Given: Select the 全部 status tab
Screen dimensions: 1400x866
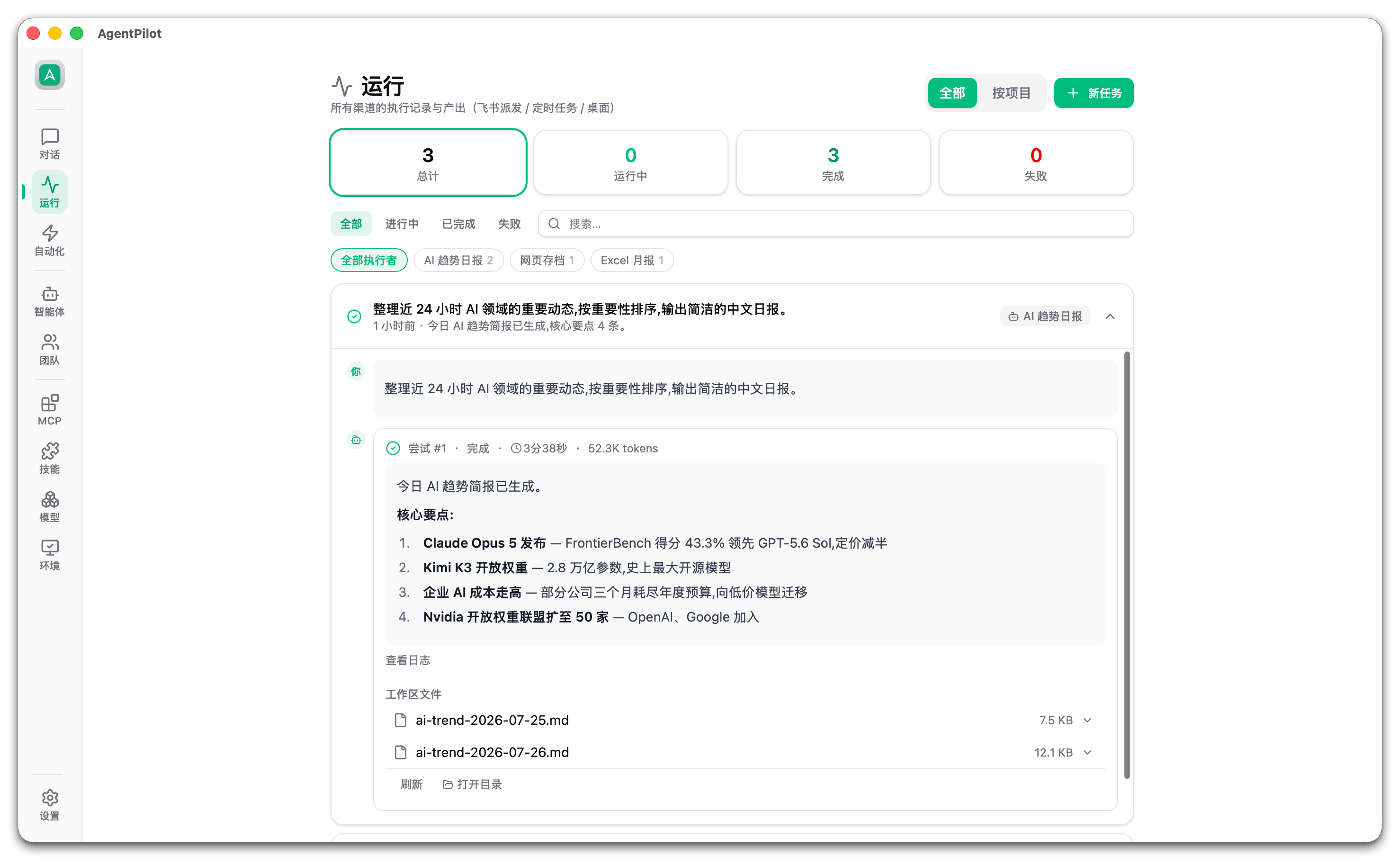Looking at the screenshot, I should (351, 224).
